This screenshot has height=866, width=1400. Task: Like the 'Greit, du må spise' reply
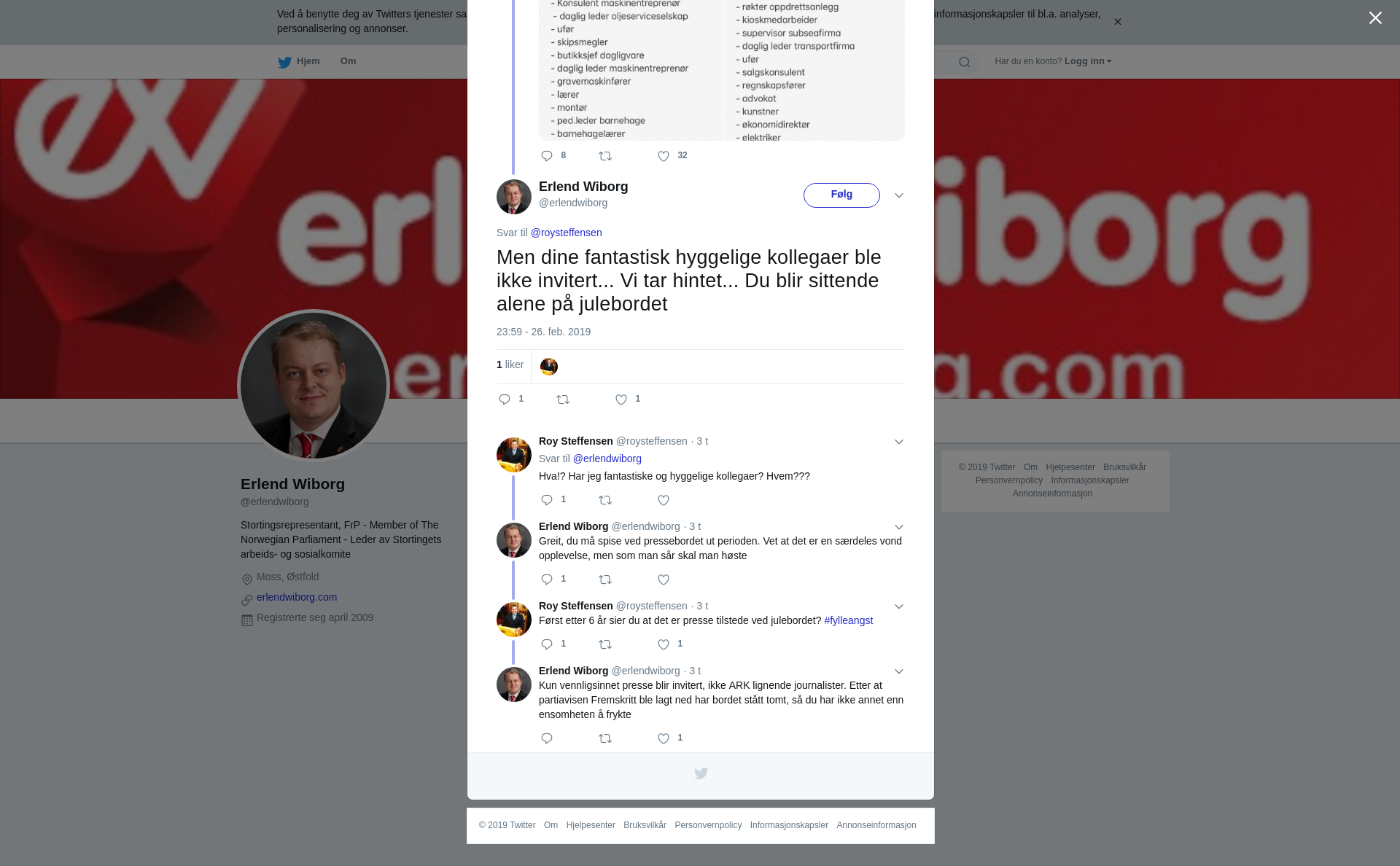(664, 580)
